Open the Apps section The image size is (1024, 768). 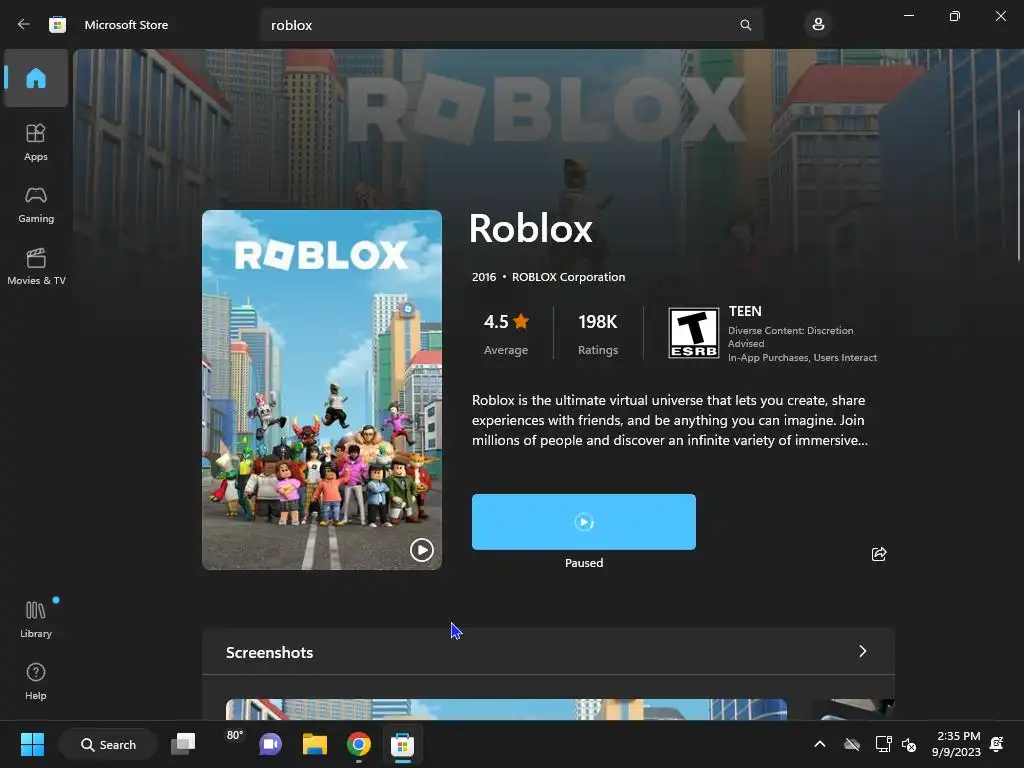[x=36, y=142]
